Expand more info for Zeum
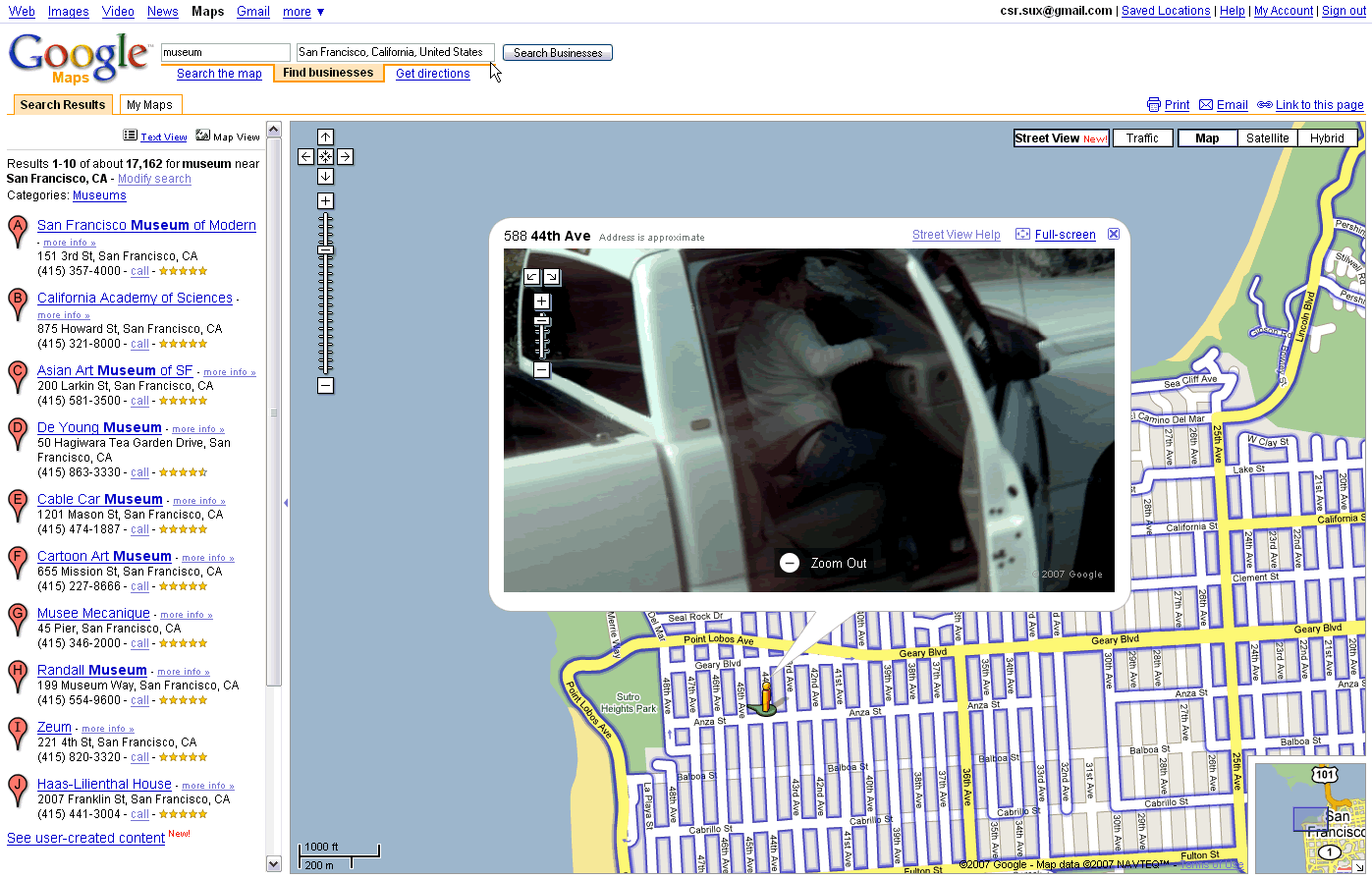Screen dimensions: 1372x879 [108, 729]
